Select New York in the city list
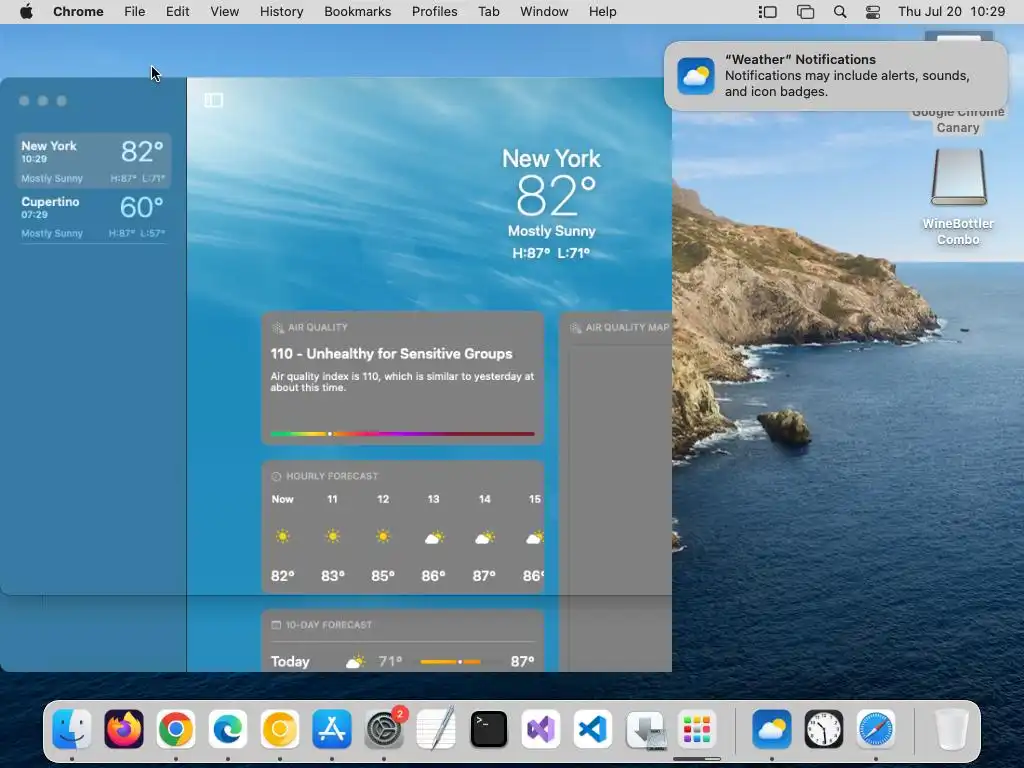The image size is (1024, 768). (93, 161)
